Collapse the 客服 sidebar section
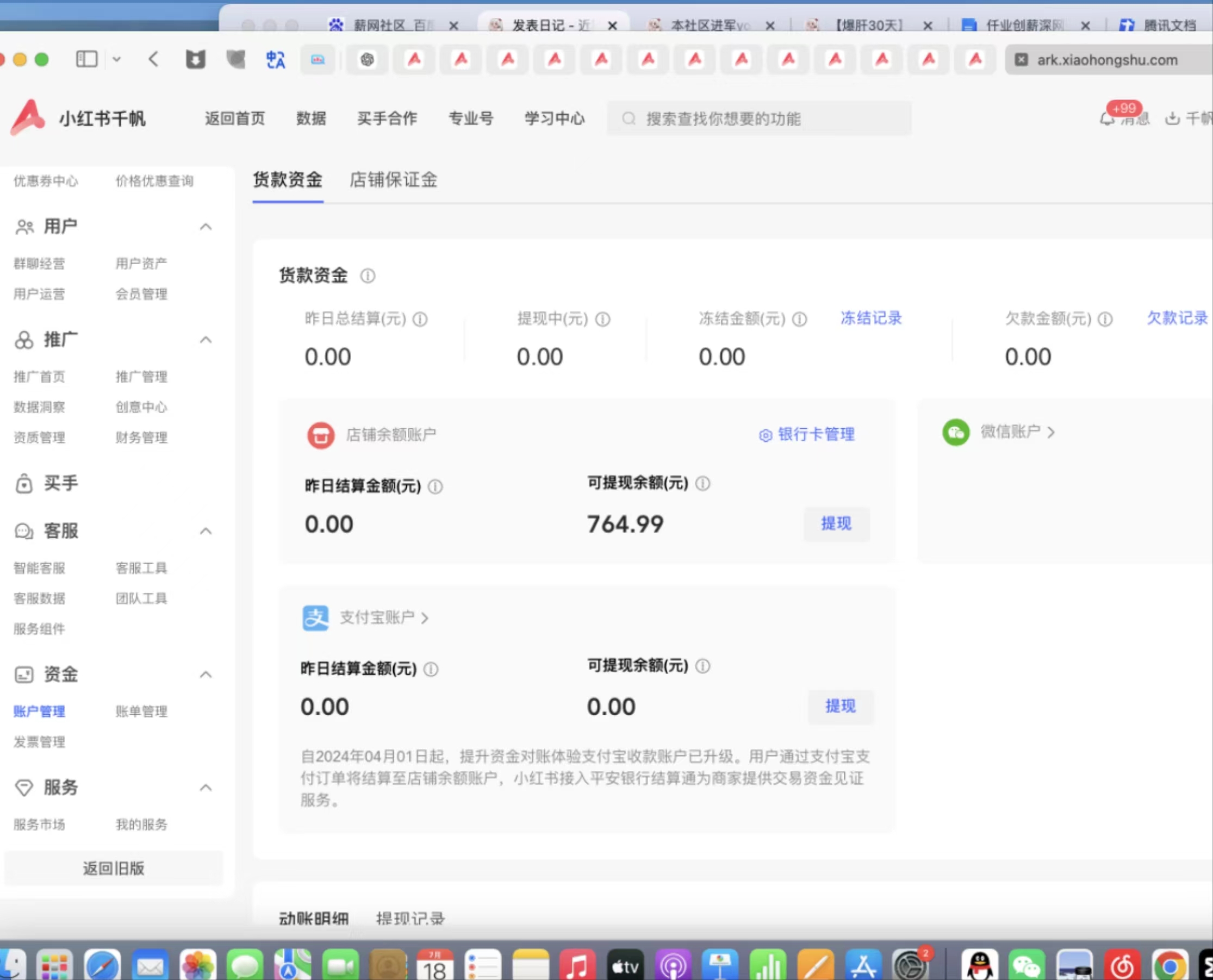The height and width of the screenshot is (980, 1213). point(206,531)
